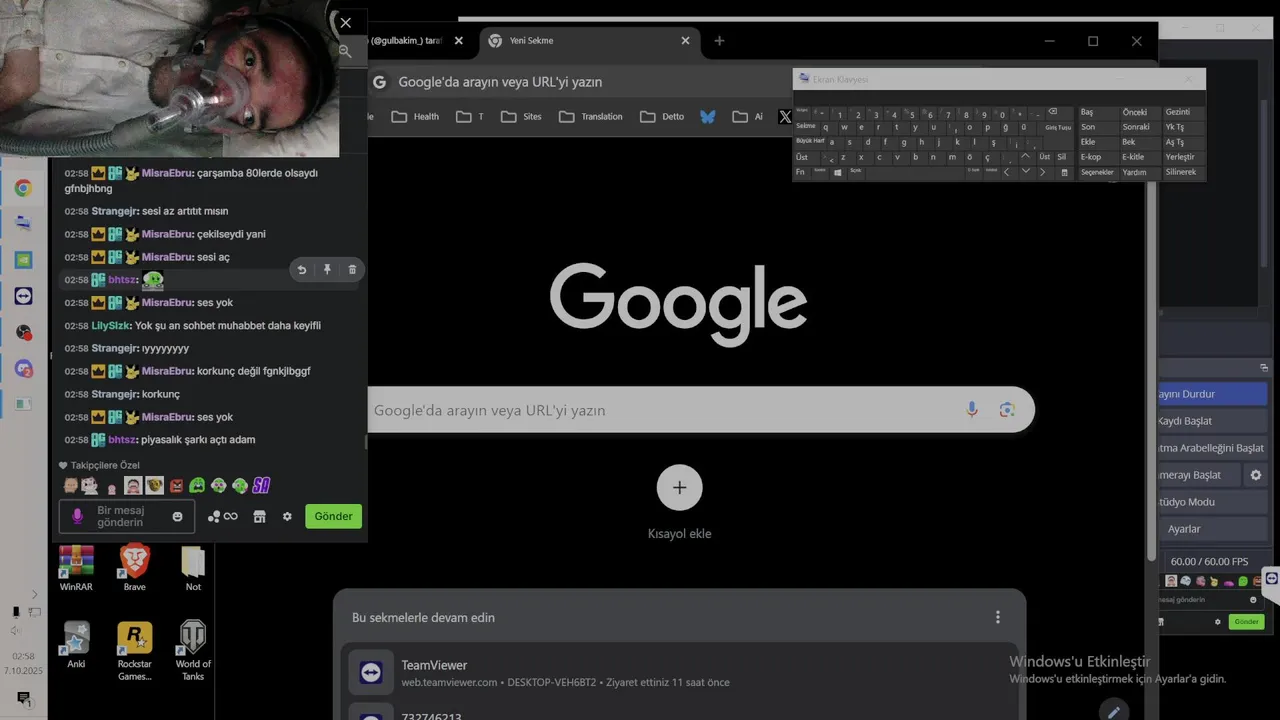Click Gönder button in main chat
This screenshot has height=720, width=1280.
tap(333, 516)
